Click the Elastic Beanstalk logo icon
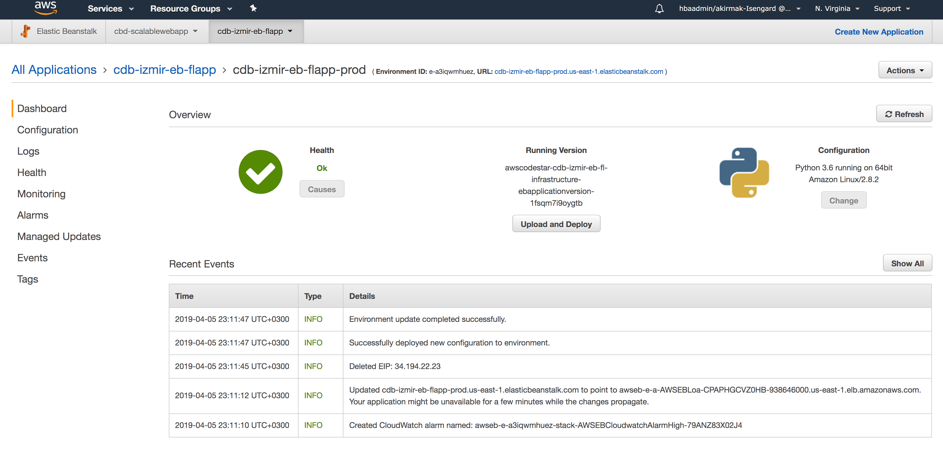This screenshot has height=452, width=943. [25, 32]
